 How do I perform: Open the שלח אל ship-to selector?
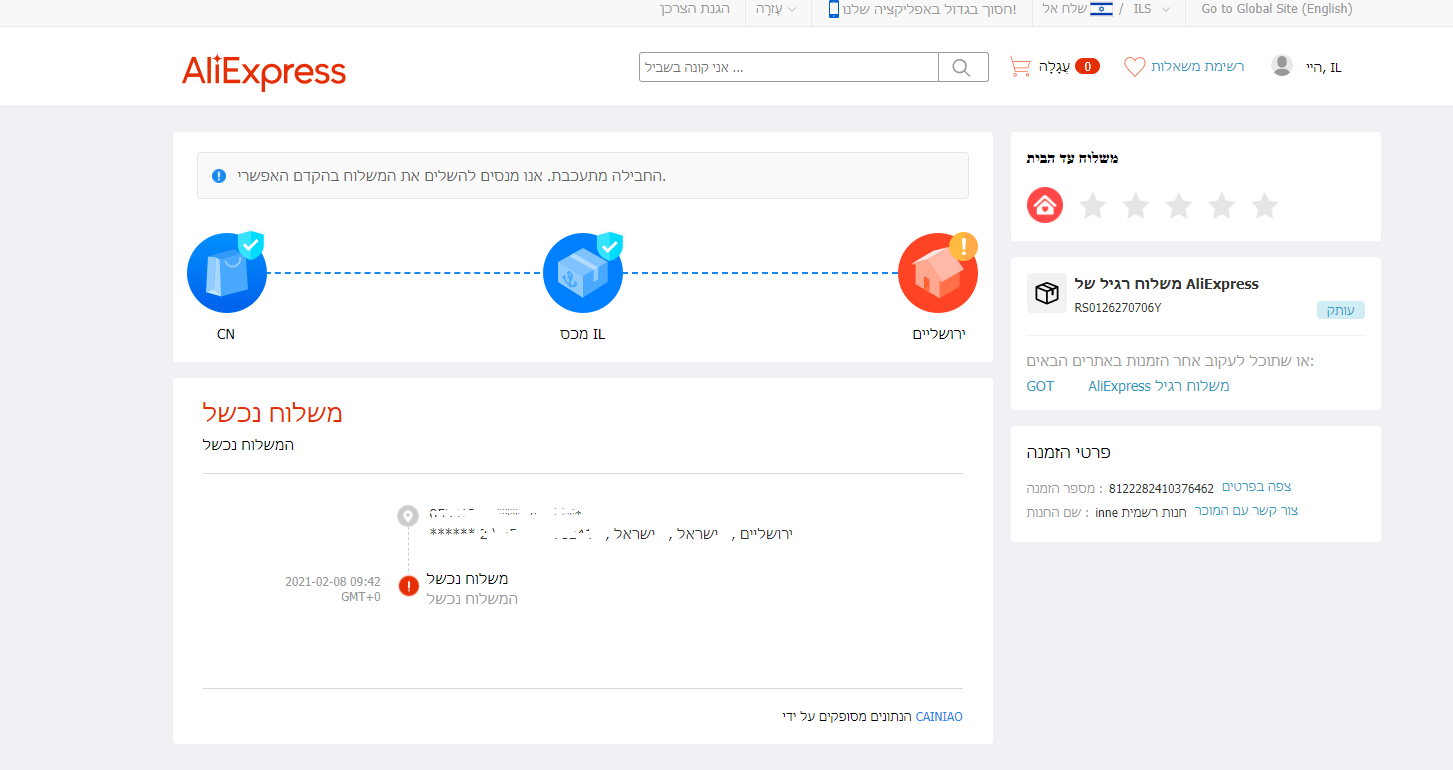pyautogui.click(x=1064, y=9)
